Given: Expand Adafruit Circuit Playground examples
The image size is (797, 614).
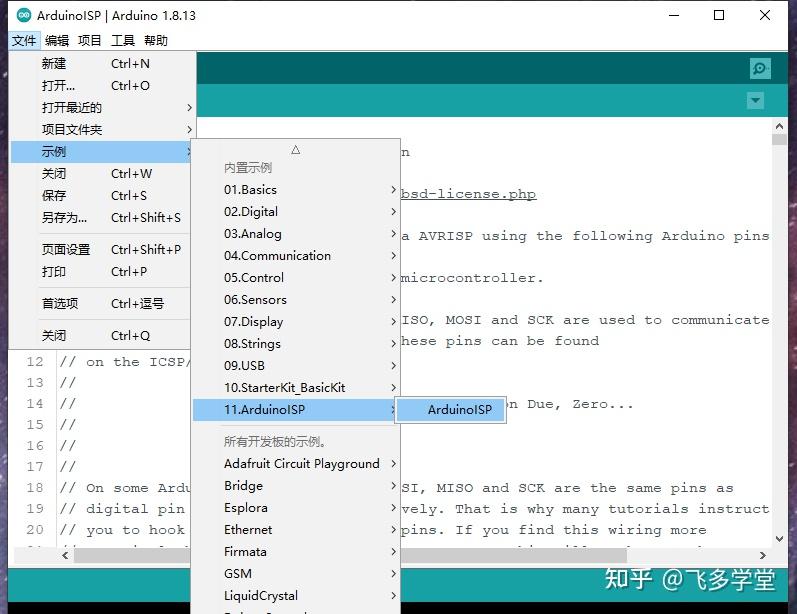Looking at the screenshot, I should tap(296, 464).
